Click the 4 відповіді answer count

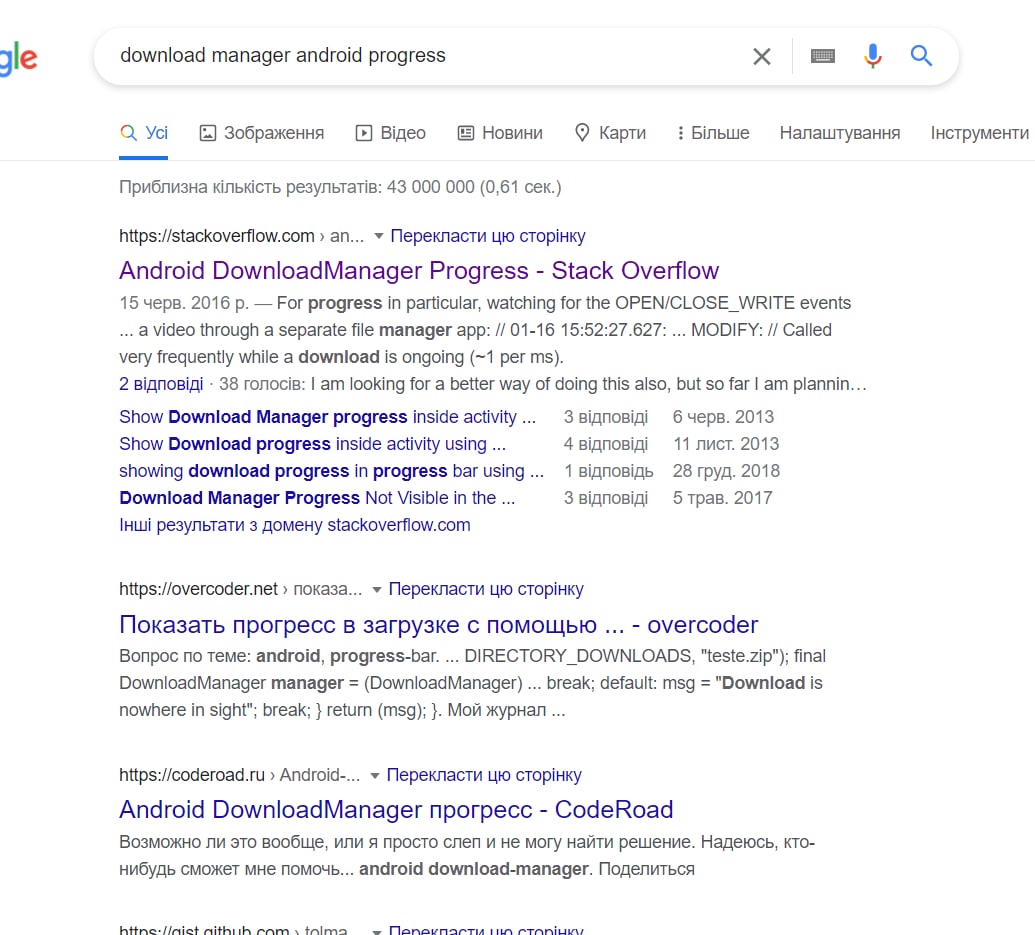tap(605, 444)
